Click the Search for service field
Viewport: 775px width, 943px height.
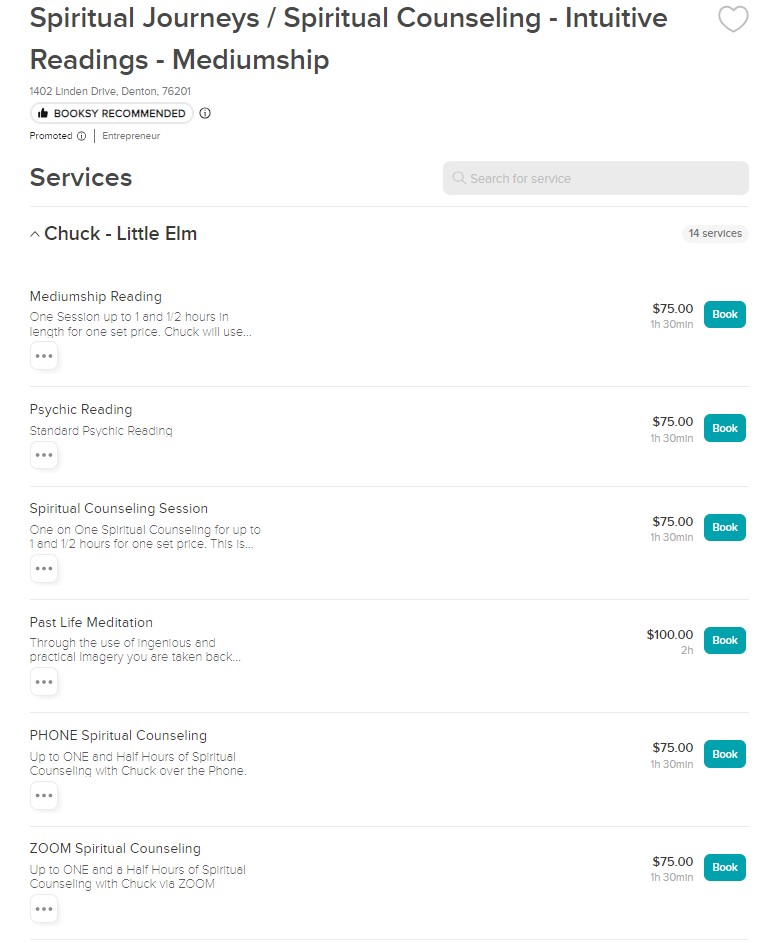pos(596,178)
